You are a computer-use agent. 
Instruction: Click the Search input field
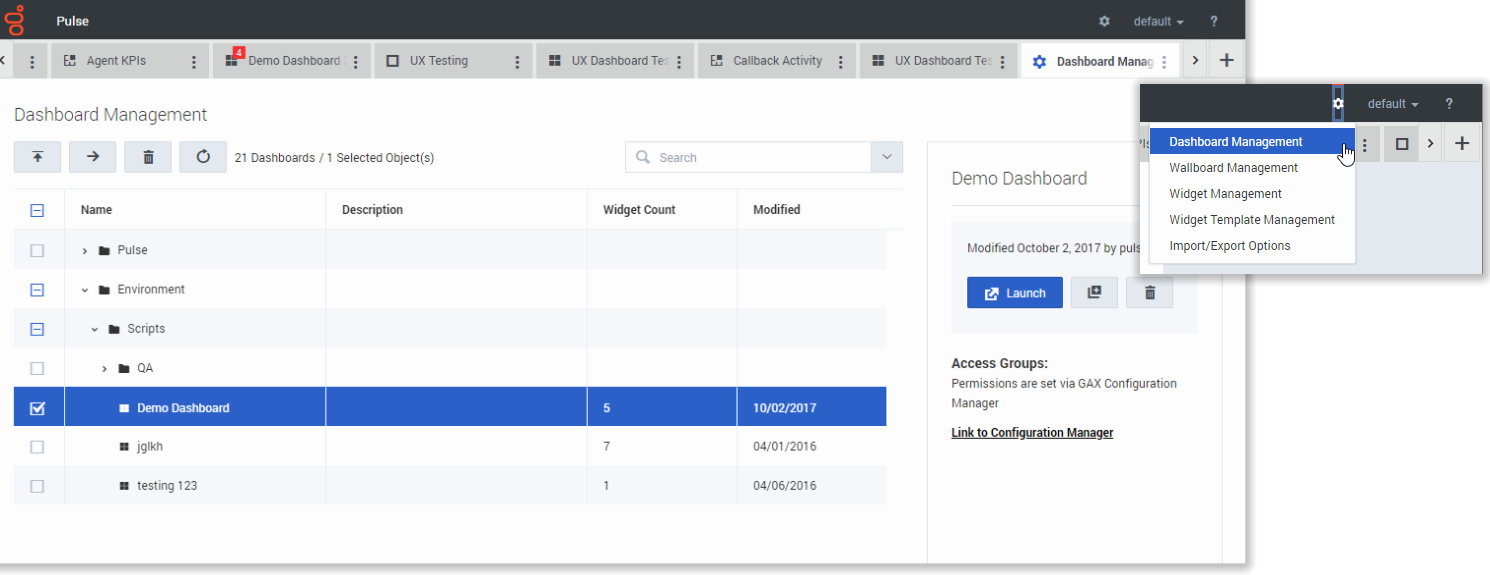point(749,157)
